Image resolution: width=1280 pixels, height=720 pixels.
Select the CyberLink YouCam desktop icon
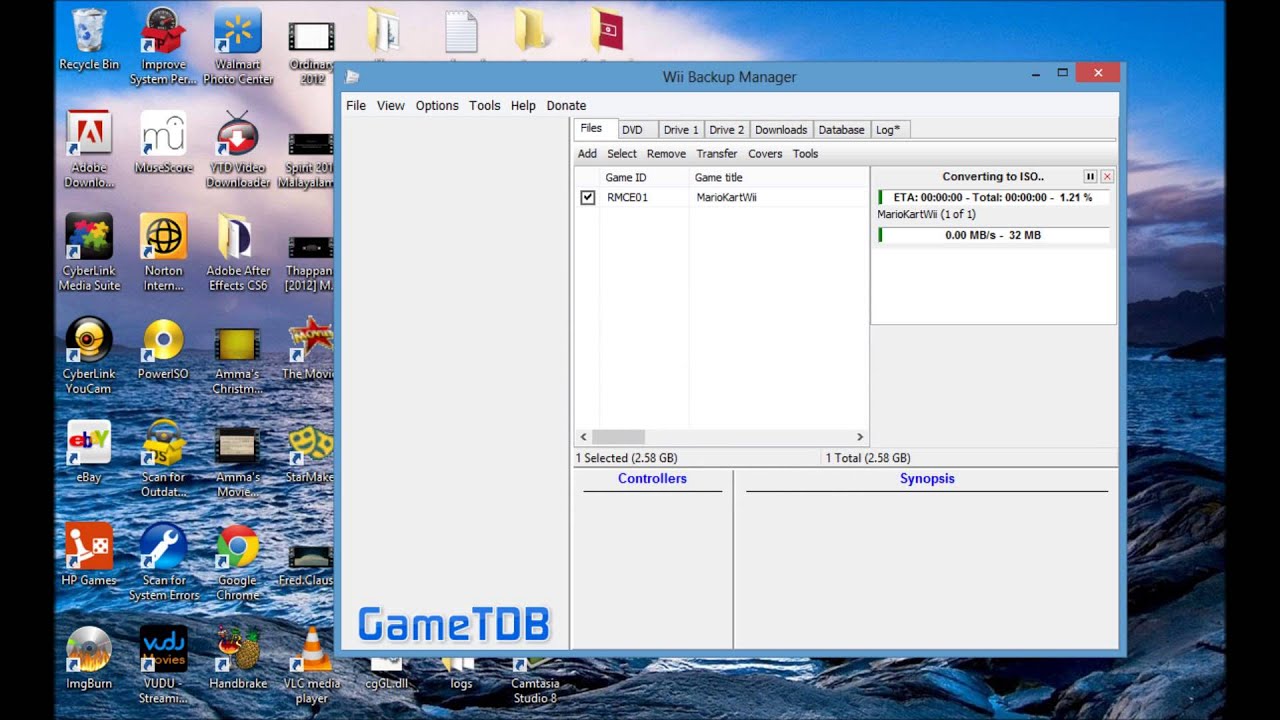click(89, 355)
